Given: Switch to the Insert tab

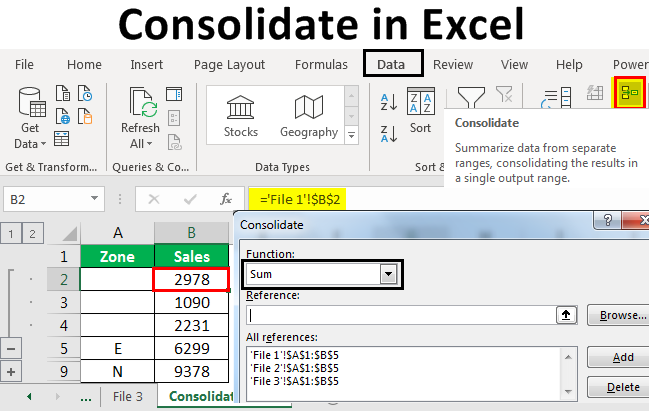Looking at the screenshot, I should tap(147, 65).
